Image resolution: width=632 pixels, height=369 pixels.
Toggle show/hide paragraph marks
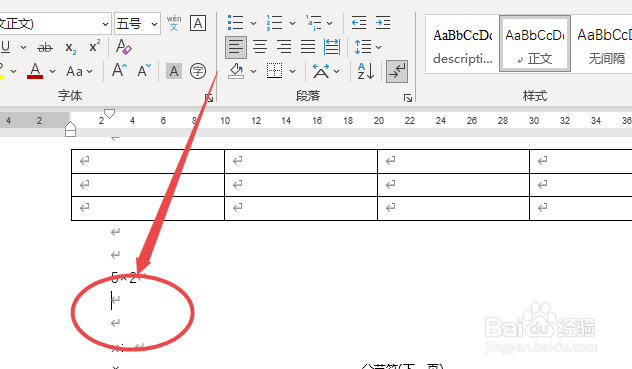pos(397,71)
